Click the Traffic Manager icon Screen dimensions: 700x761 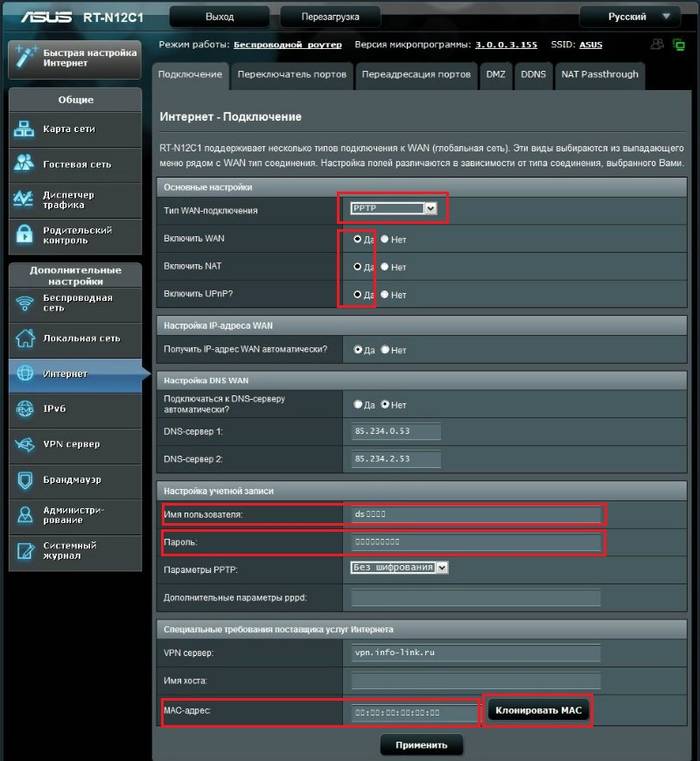pyautogui.click(x=25, y=199)
